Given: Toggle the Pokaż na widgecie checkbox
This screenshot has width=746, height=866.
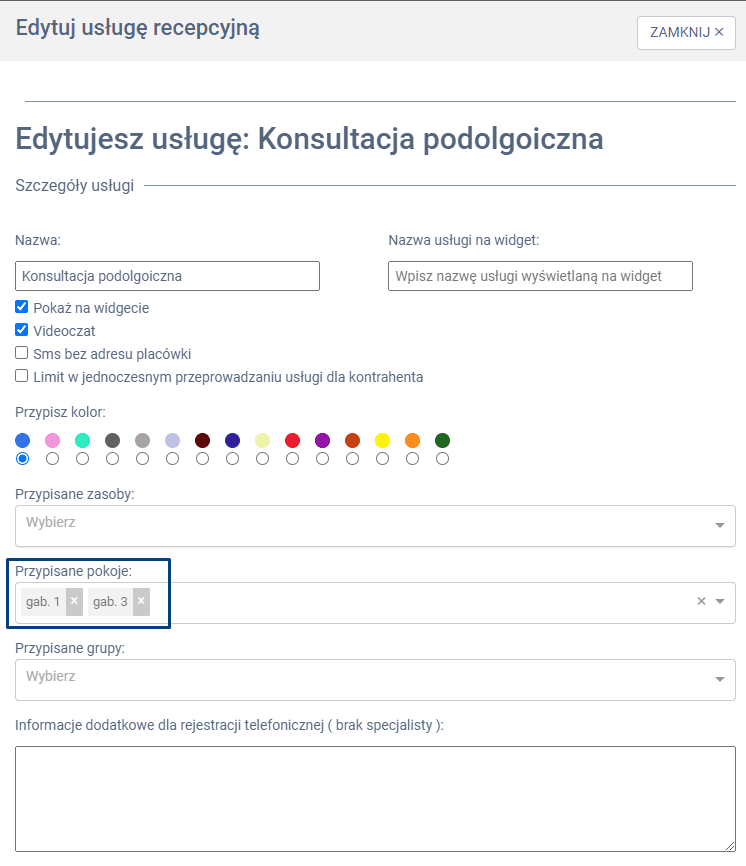Looking at the screenshot, I should [22, 307].
